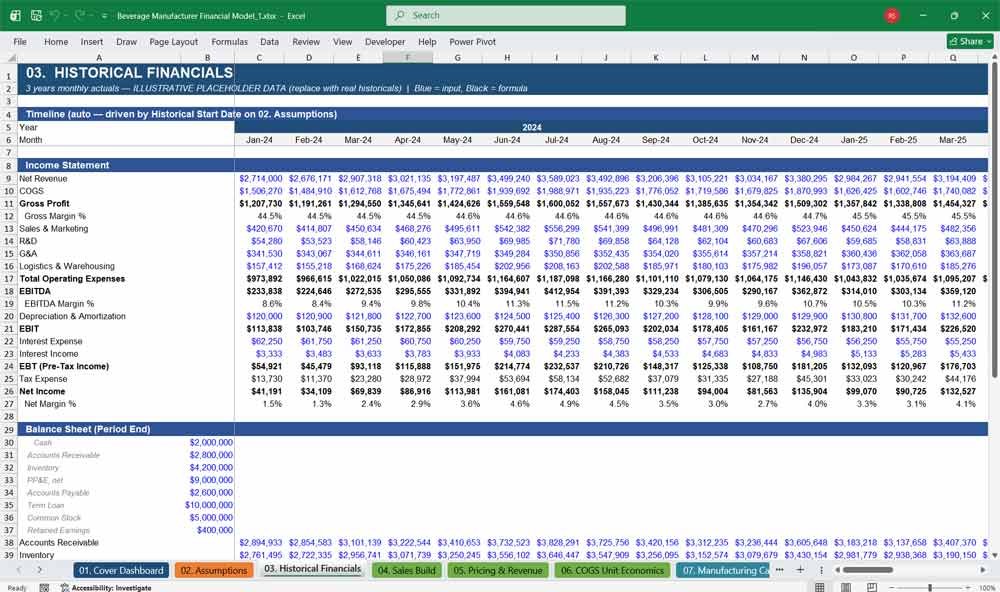The image size is (1000, 592).
Task: Select Cash value $2,000,000
Action: [x=210, y=442]
